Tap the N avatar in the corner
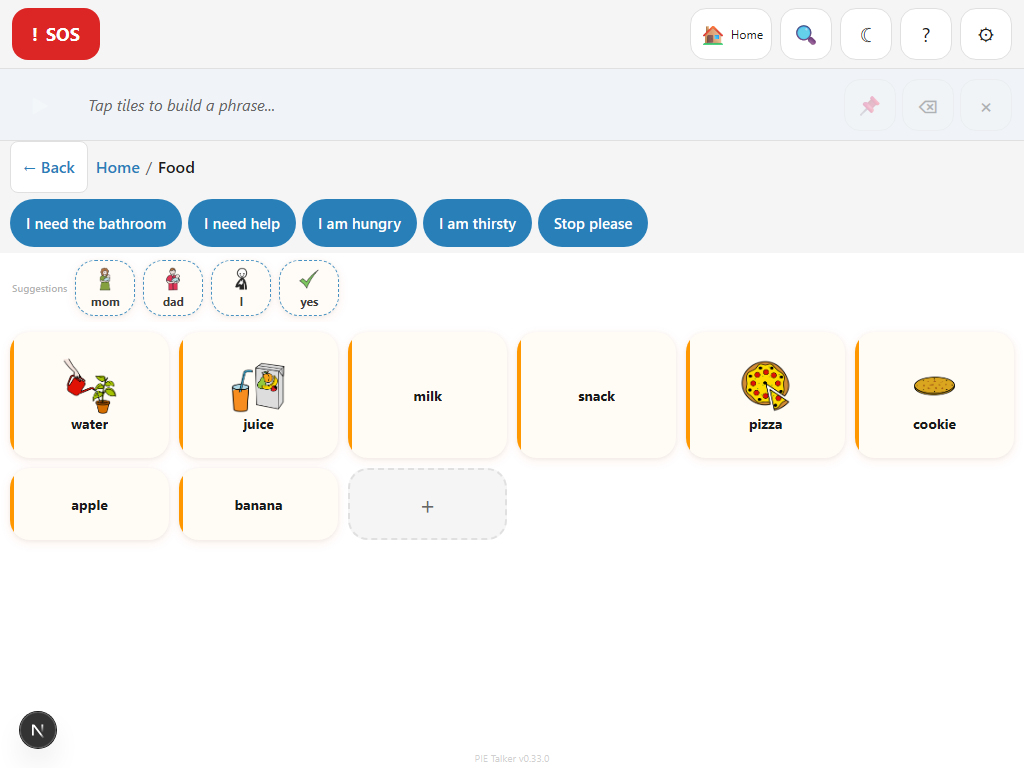Image resolution: width=1024 pixels, height=768 pixels. 38,730
